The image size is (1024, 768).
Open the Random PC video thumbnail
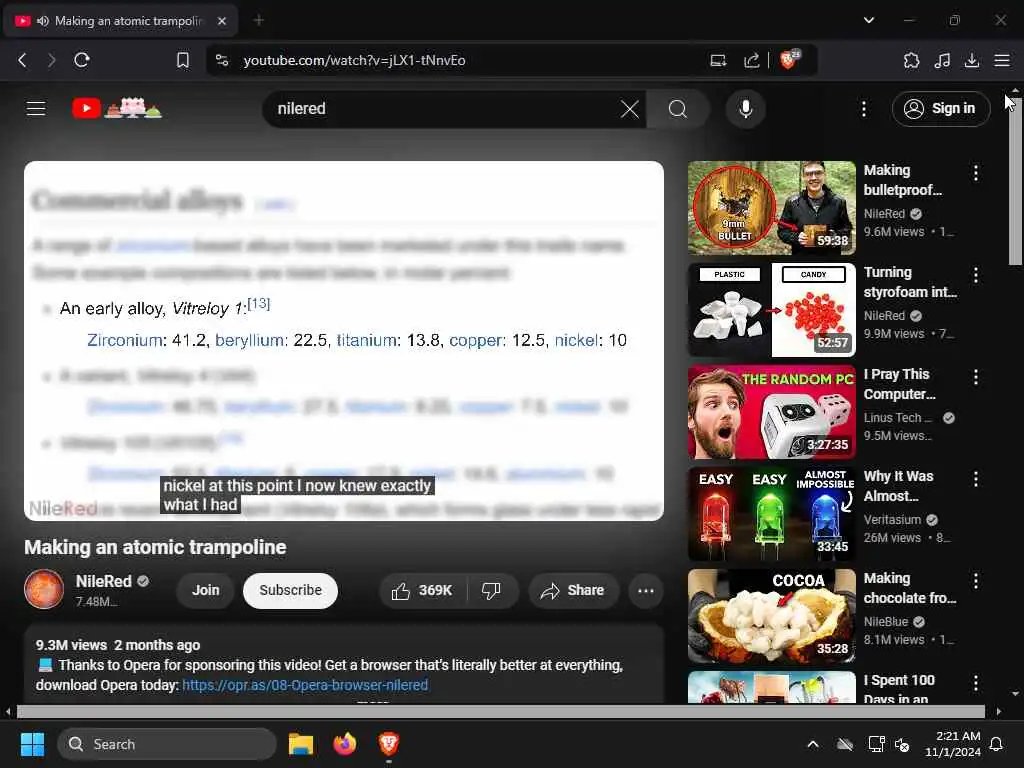(x=772, y=412)
